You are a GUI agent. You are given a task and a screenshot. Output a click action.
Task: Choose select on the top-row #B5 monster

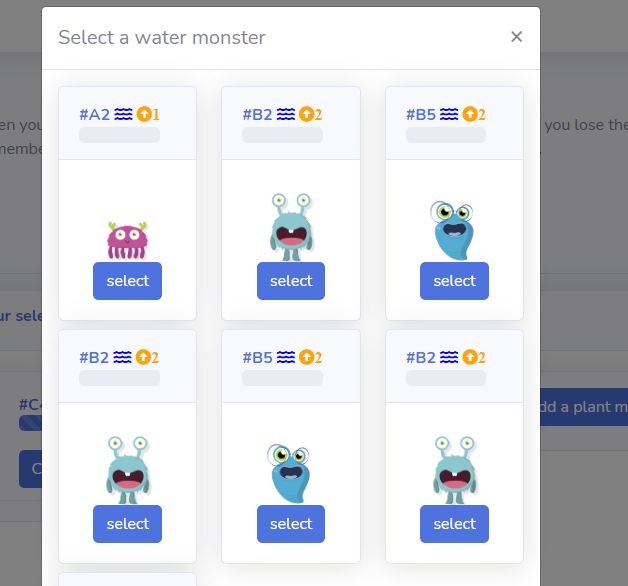click(x=454, y=281)
